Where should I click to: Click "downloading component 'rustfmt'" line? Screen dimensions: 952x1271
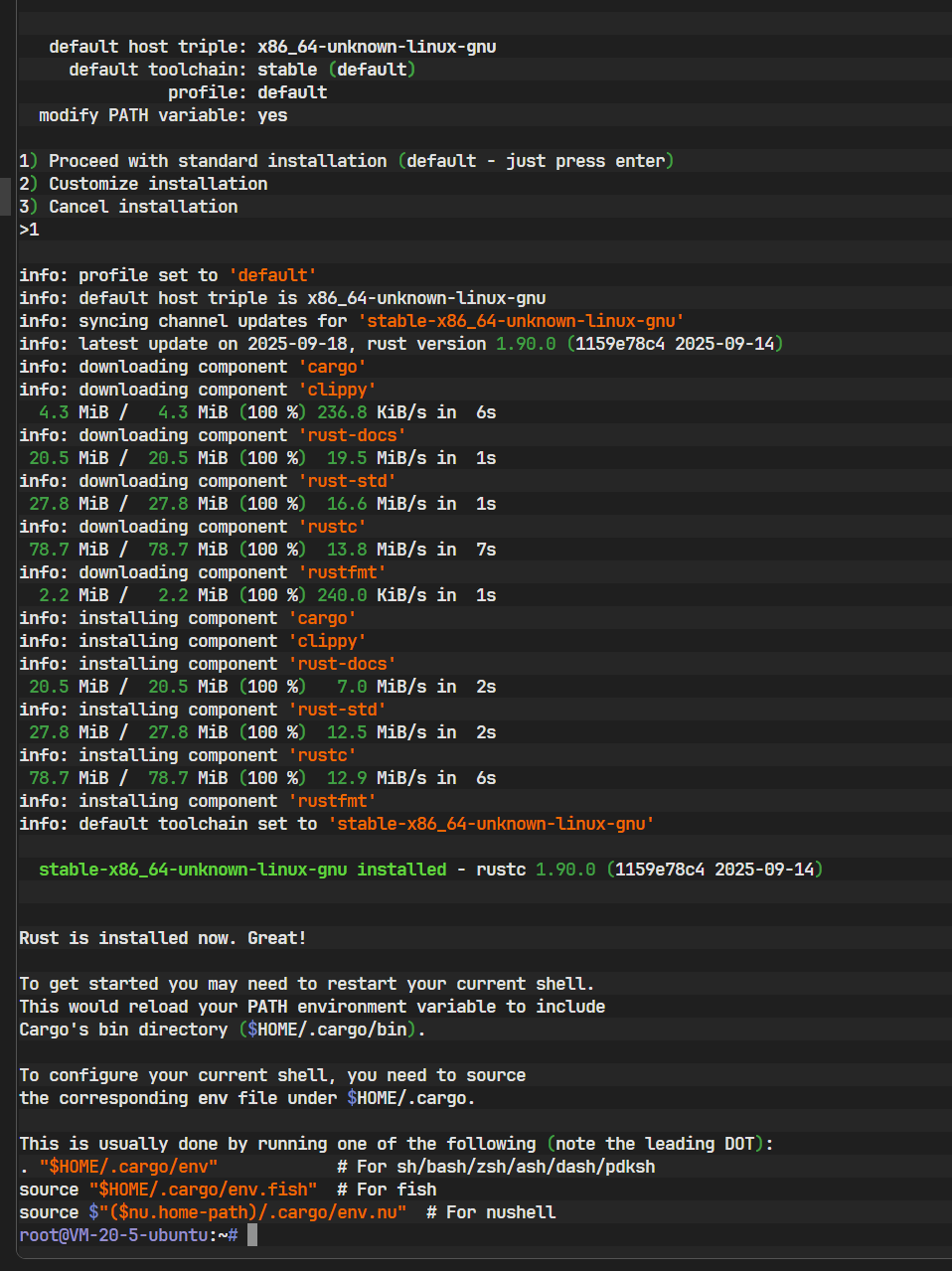(203, 572)
